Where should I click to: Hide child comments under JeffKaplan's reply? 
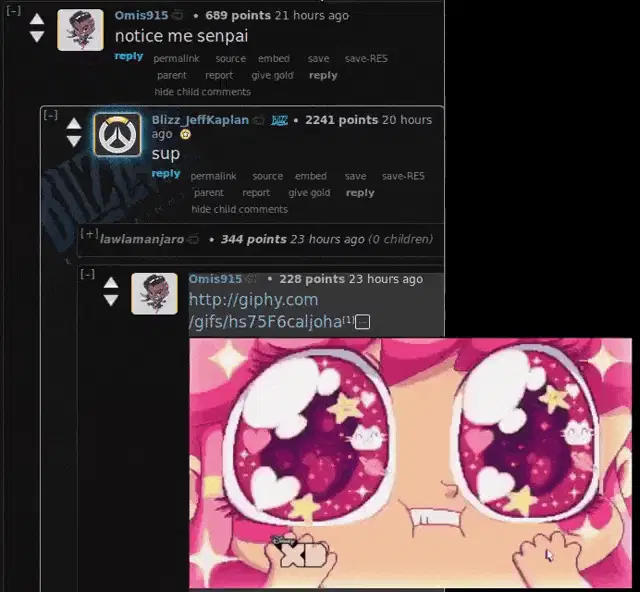tap(240, 209)
